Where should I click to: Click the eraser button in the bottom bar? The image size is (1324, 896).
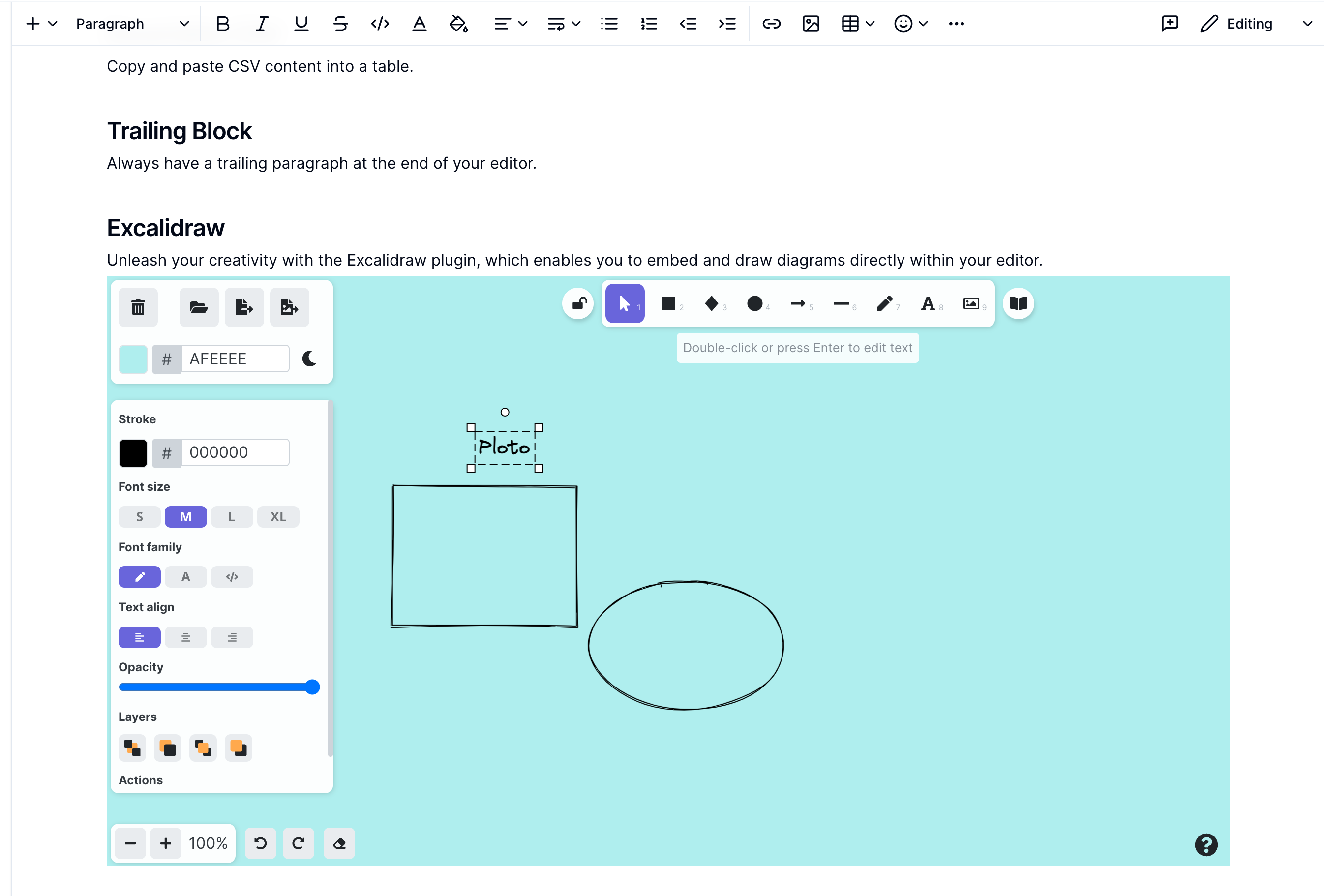[339, 843]
